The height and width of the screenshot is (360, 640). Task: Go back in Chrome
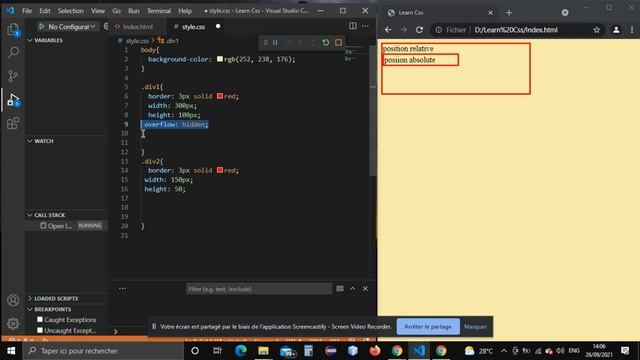[388, 30]
